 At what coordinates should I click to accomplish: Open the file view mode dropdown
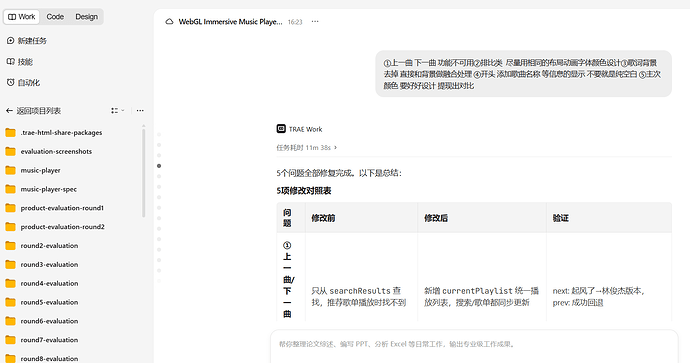[x=117, y=111]
